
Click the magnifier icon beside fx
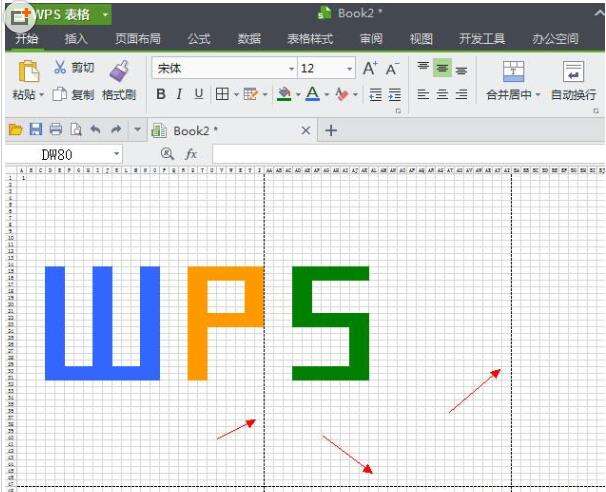[x=167, y=154]
